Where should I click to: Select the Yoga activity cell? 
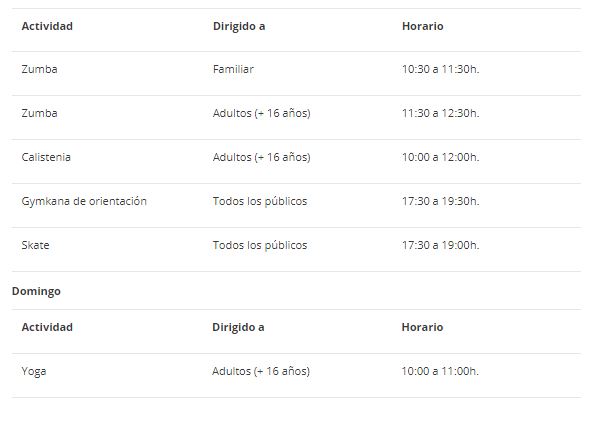(x=34, y=371)
